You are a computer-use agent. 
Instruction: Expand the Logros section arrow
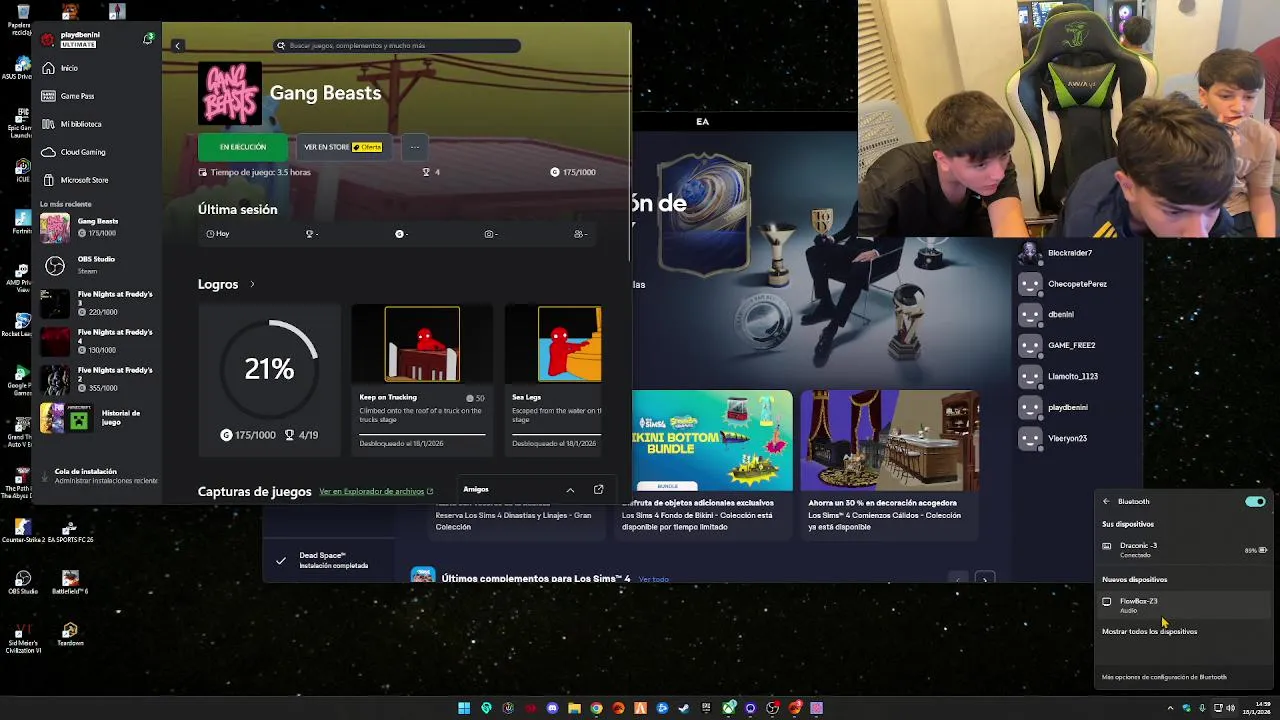252,285
